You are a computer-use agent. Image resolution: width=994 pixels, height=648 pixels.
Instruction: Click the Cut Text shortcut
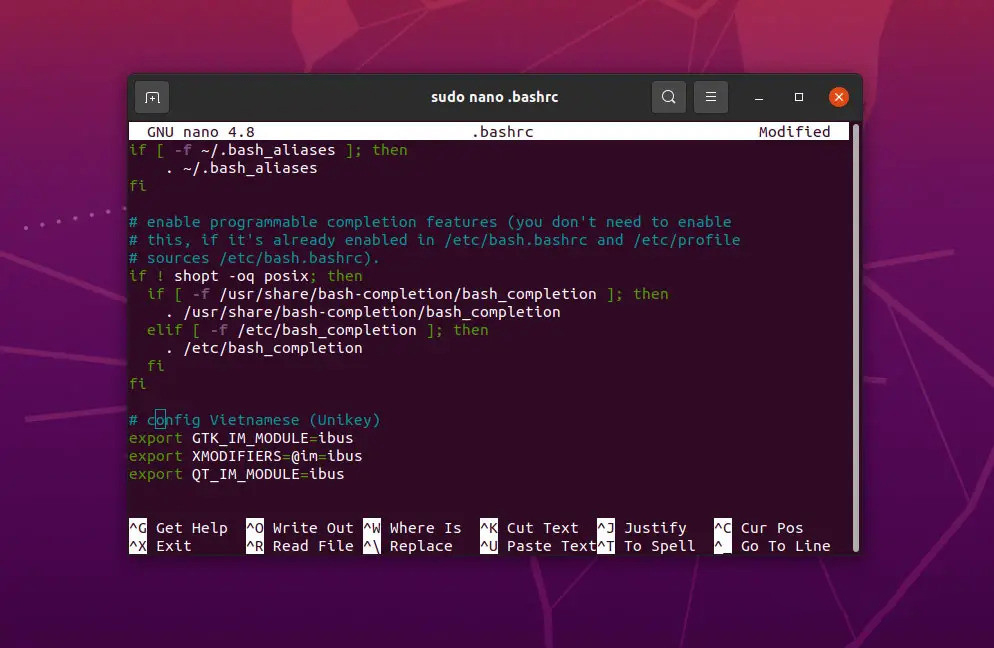543,528
